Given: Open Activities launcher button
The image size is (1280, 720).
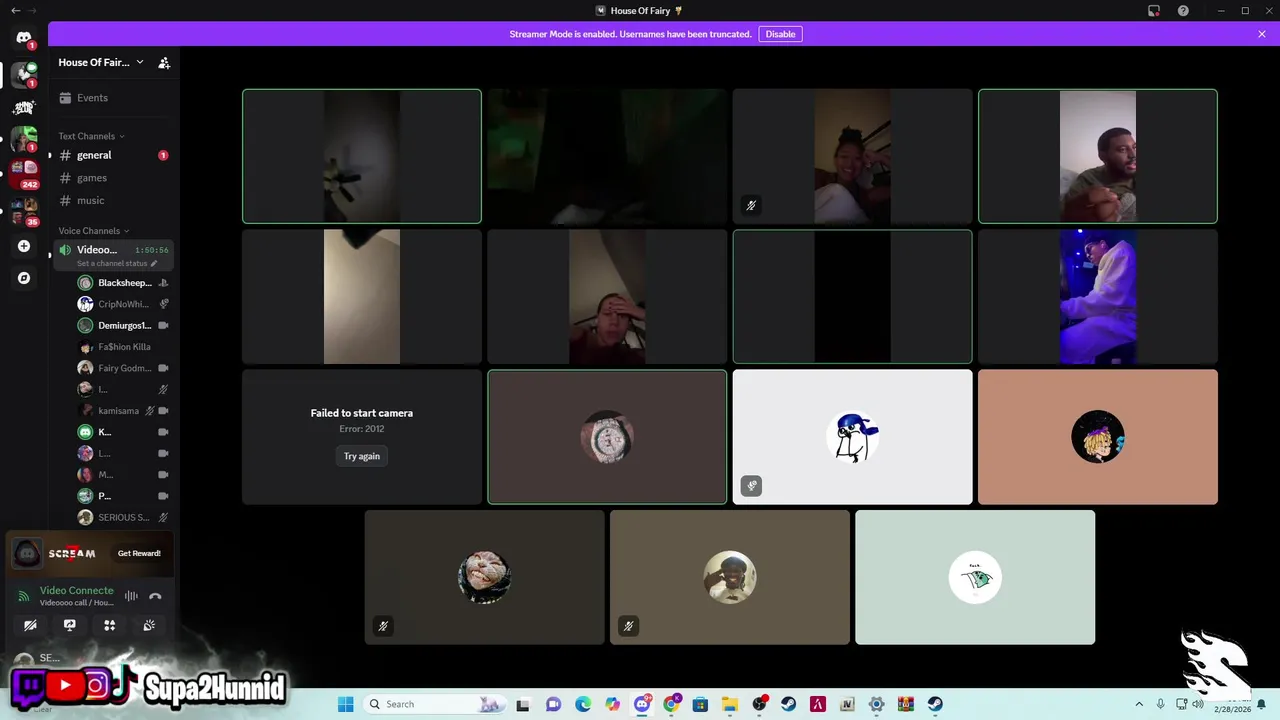Looking at the screenshot, I should [109, 625].
